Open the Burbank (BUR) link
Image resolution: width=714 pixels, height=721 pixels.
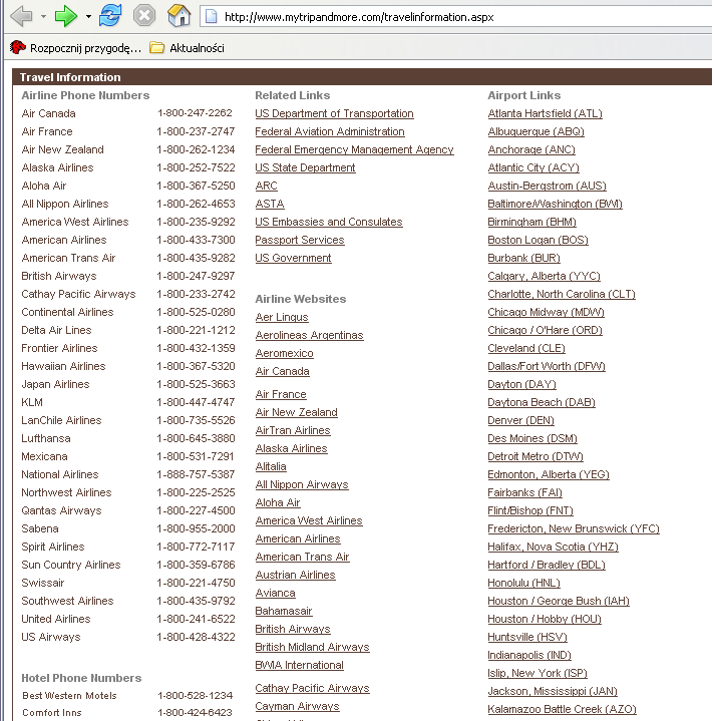click(524, 258)
